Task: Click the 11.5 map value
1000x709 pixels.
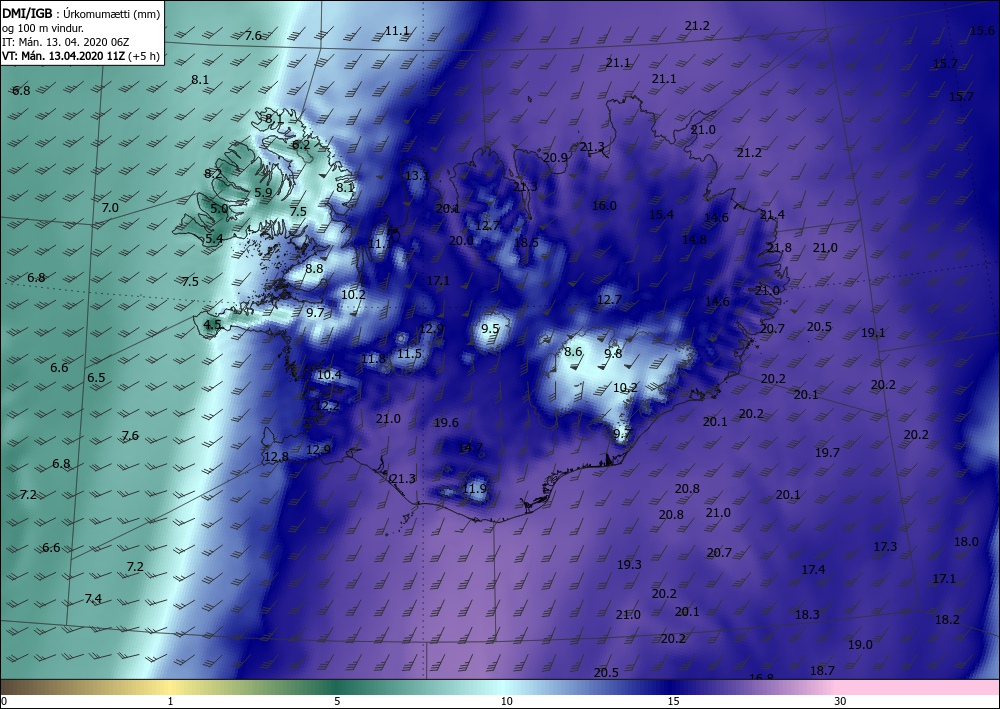Action: coord(409,353)
